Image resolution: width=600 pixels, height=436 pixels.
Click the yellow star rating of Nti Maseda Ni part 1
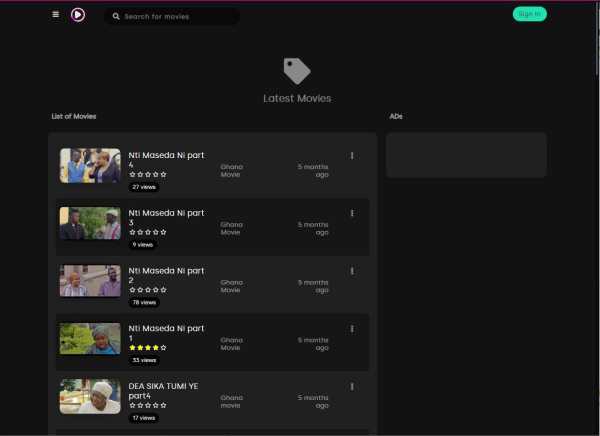(148, 348)
